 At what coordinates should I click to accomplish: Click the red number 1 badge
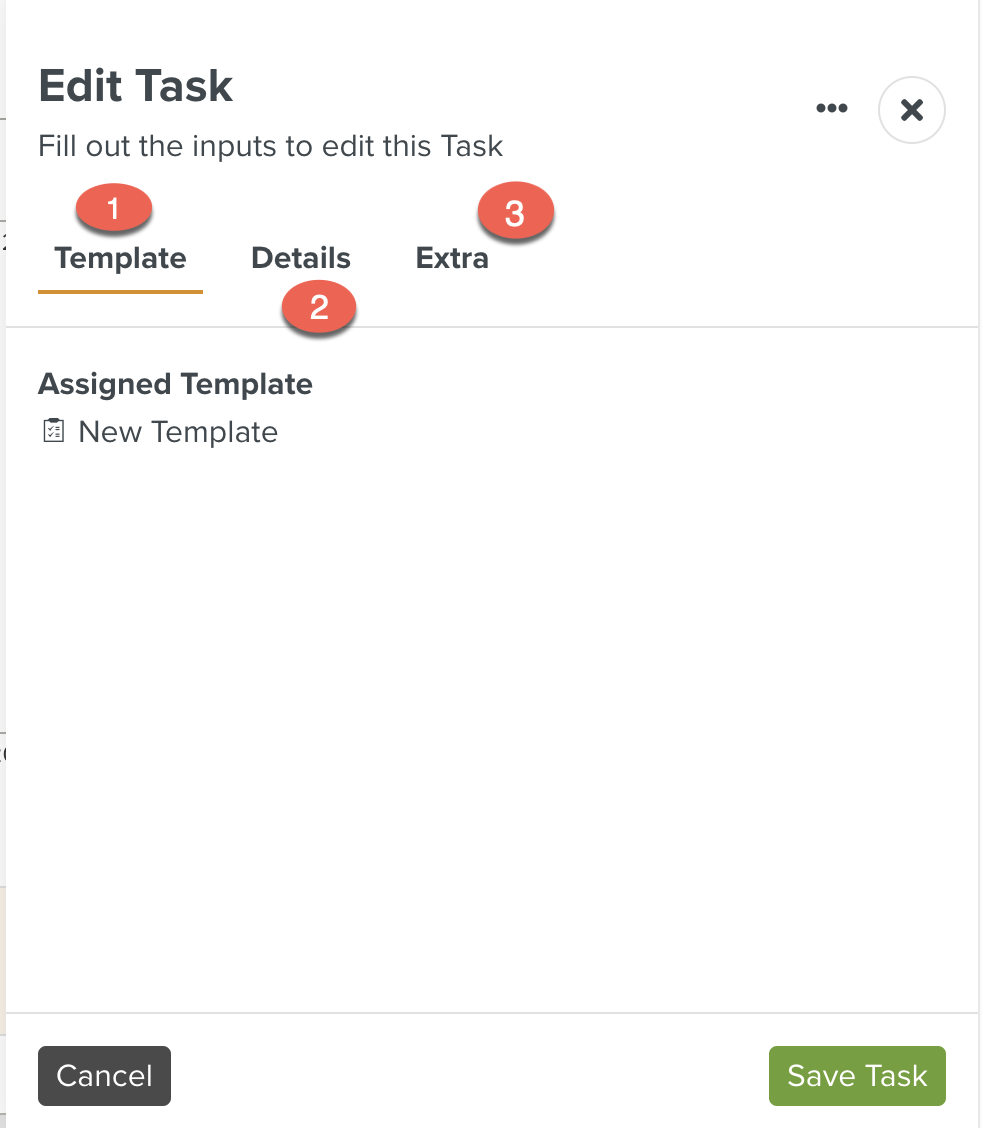tap(113, 209)
